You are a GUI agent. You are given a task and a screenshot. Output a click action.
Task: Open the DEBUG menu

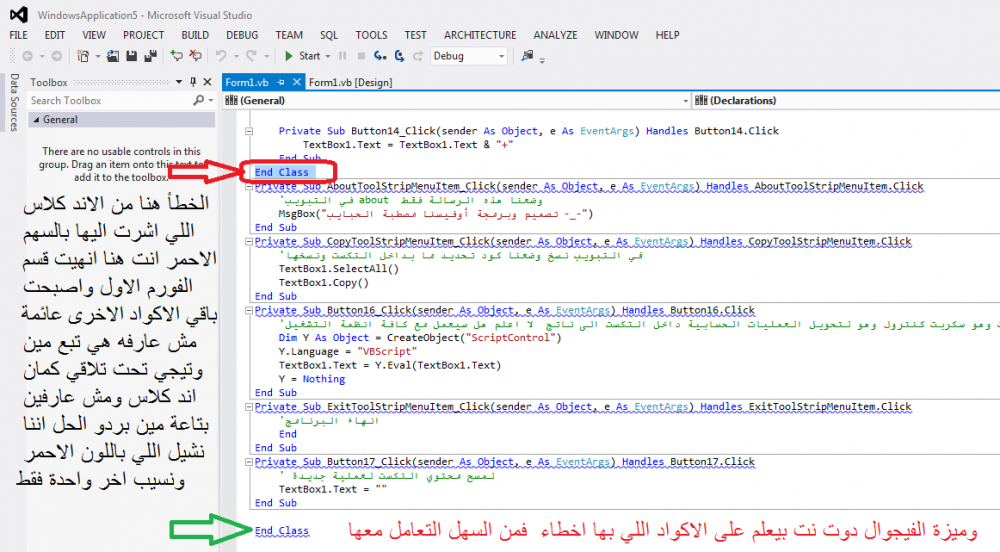click(242, 35)
